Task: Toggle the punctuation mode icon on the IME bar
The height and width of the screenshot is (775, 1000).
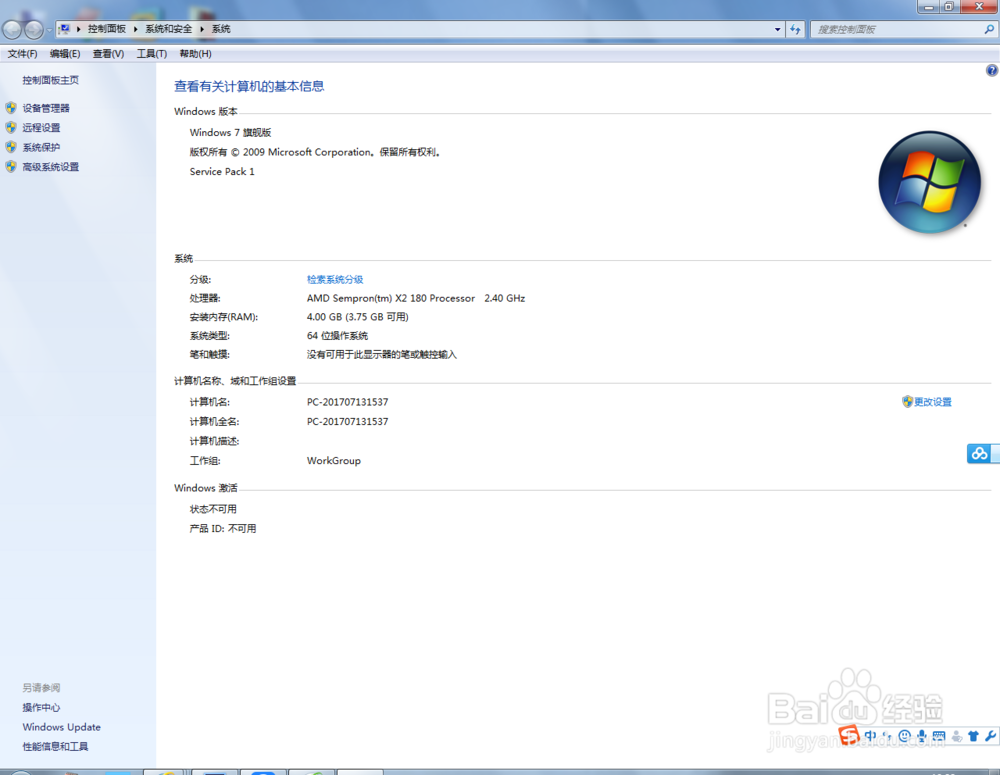Action: (x=888, y=736)
